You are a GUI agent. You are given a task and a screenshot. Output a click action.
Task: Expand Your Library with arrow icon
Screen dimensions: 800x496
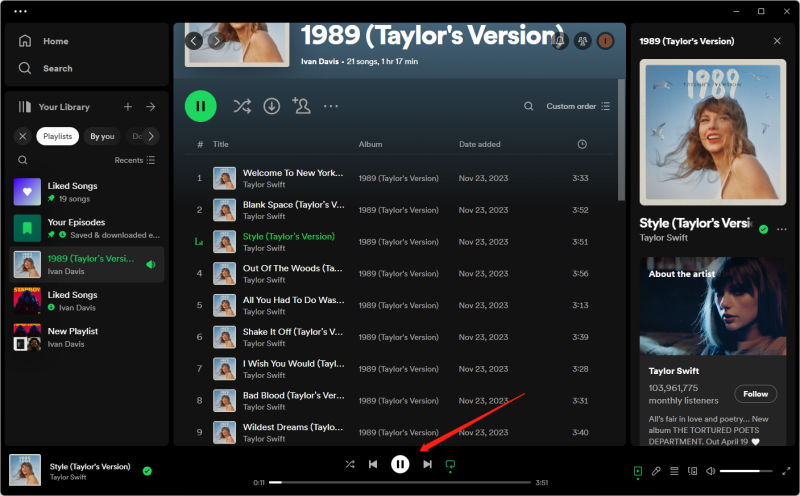tap(151, 107)
